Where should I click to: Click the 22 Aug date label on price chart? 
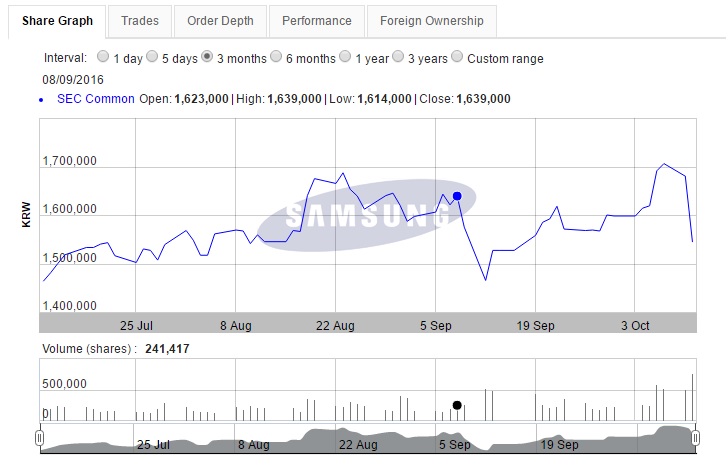point(335,325)
